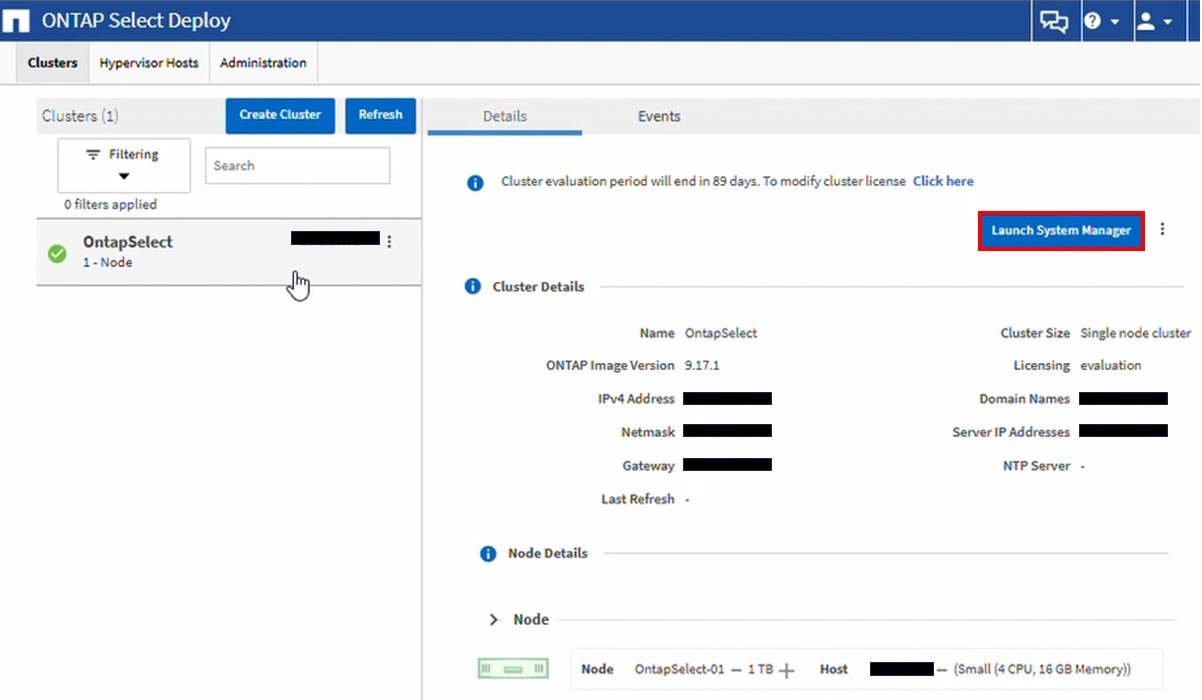Switch to the Hypervisor Hosts tab
This screenshot has width=1202, height=700.
click(x=149, y=63)
